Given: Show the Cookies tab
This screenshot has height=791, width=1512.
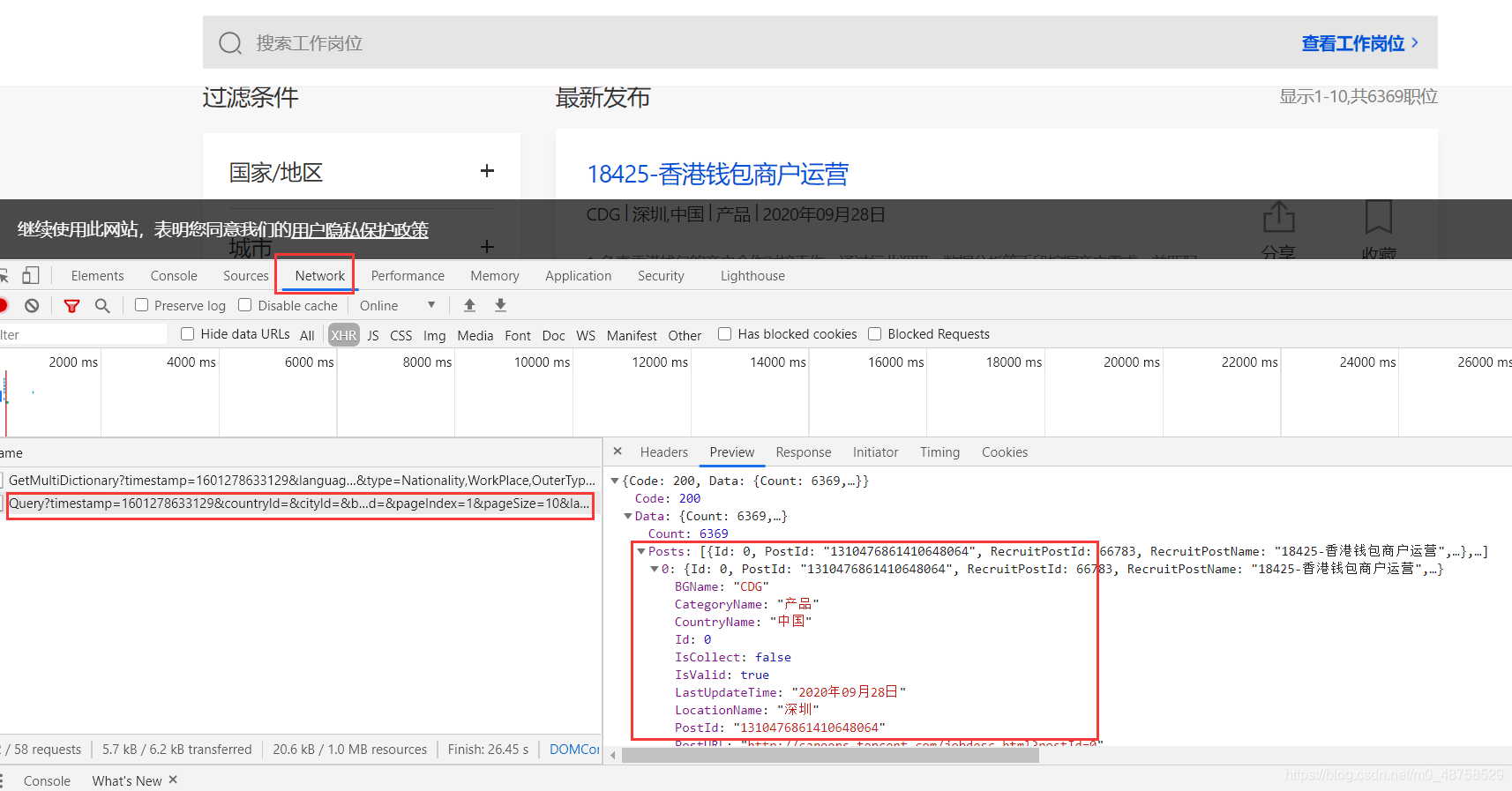Looking at the screenshot, I should point(1005,451).
